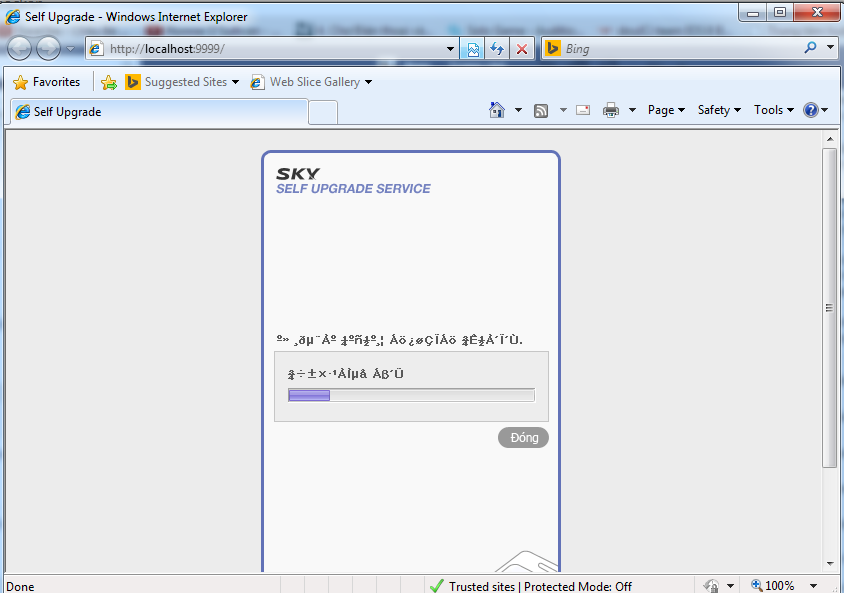Viewport: 844px width, 600px height.
Task: Click the Compatibility View icon in address bar
Action: pos(473,48)
